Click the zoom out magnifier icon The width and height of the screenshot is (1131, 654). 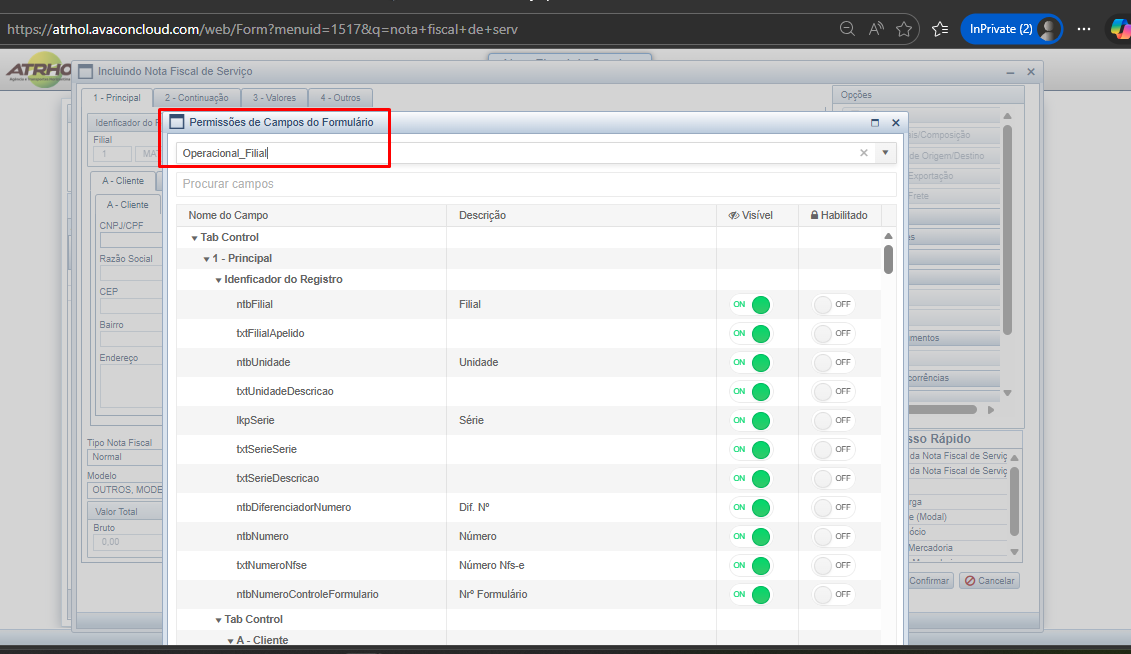pos(847,29)
